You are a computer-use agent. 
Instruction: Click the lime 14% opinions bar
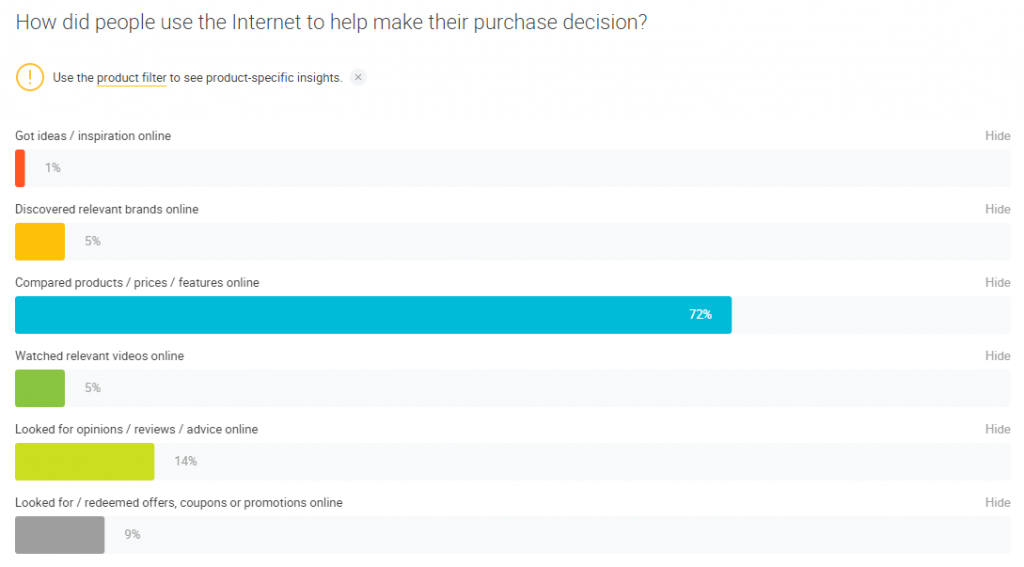coord(84,461)
